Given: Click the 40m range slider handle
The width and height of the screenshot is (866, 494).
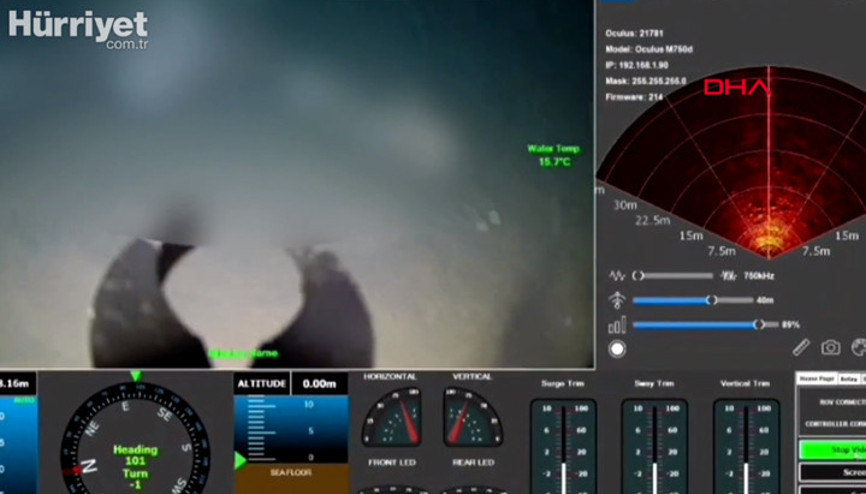Looking at the screenshot, I should tap(711, 300).
